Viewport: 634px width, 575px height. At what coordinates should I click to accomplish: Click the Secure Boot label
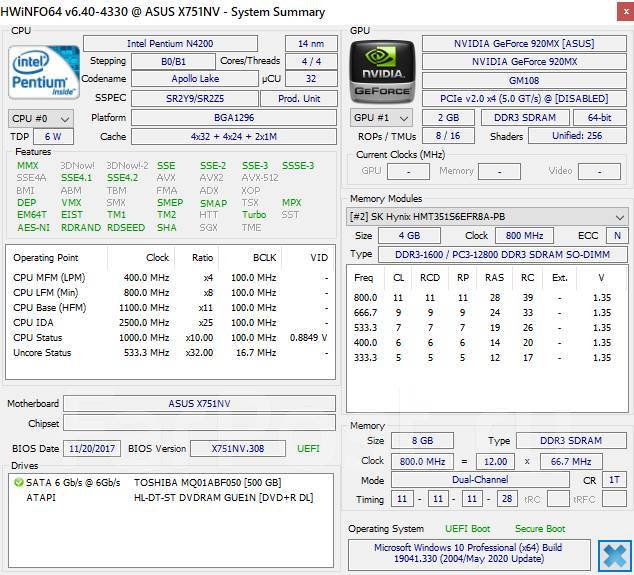click(540, 528)
